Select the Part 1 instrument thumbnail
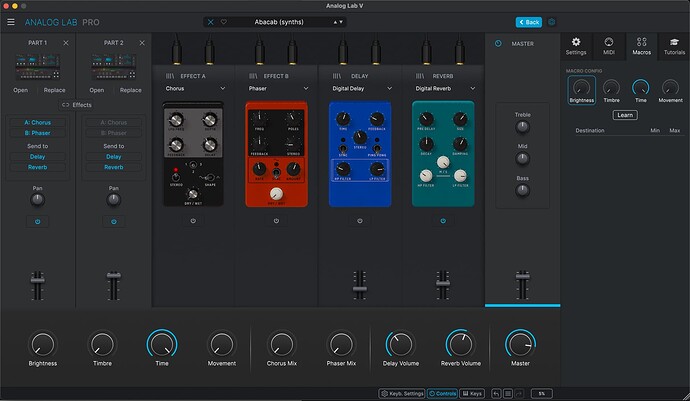 point(37,66)
